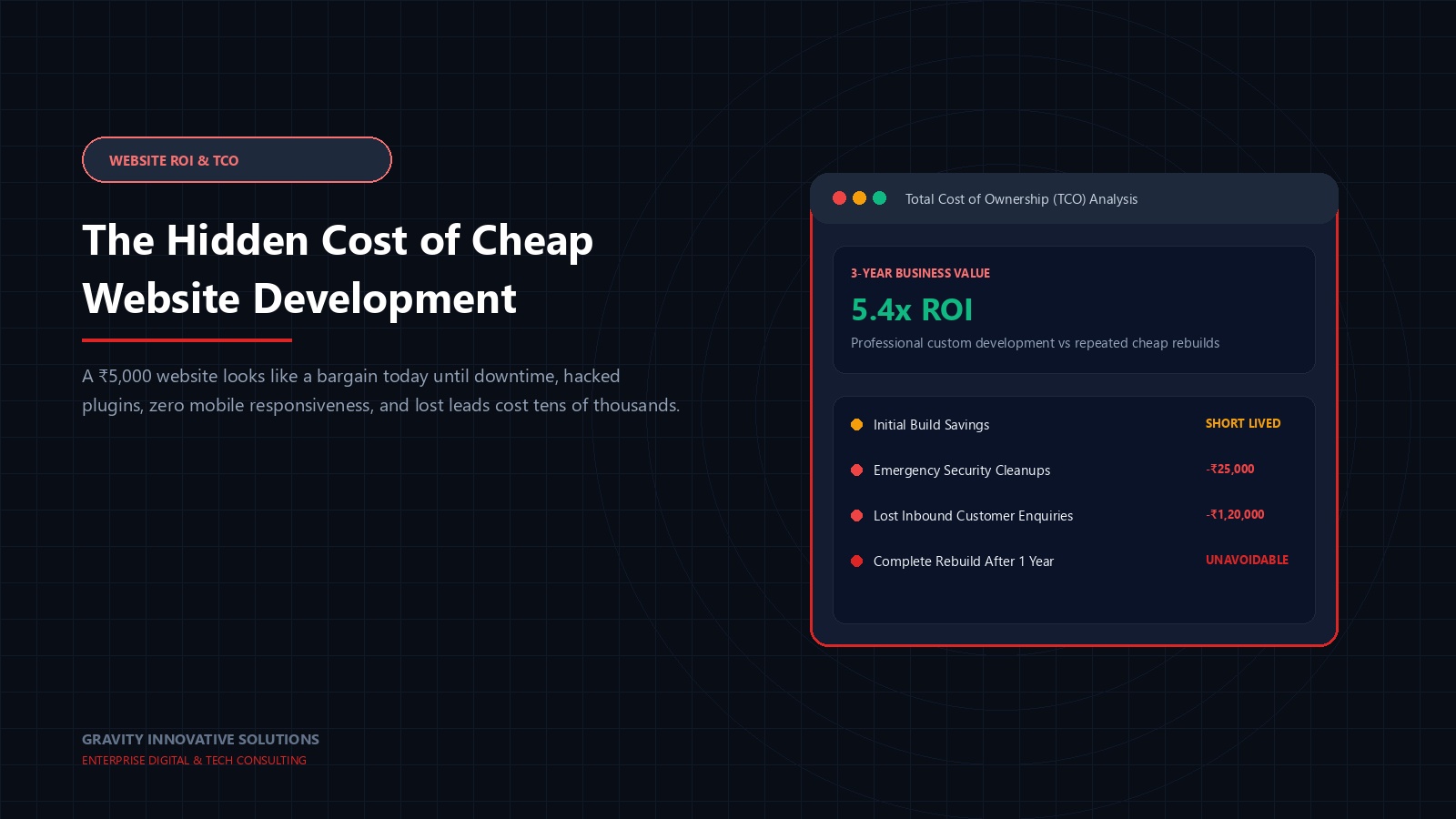Click the WEBSITE ROI & TCO pill badge

(x=237, y=160)
